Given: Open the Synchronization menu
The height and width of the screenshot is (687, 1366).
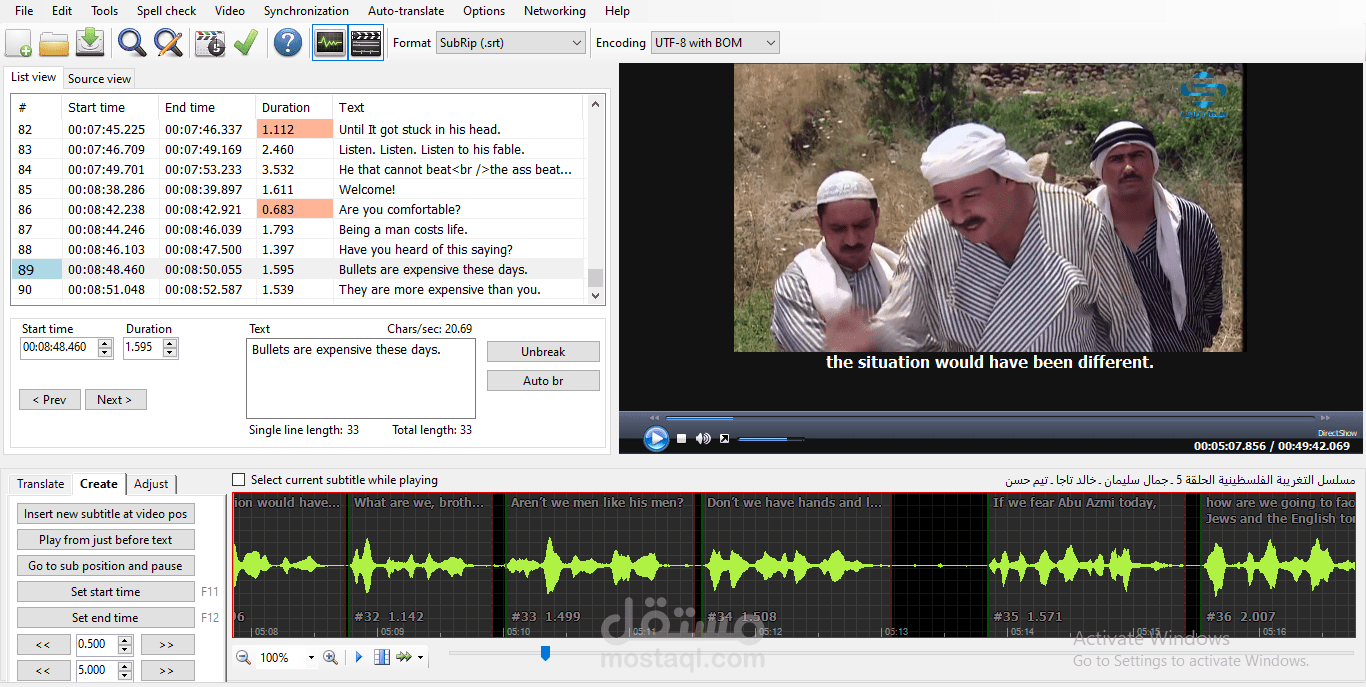Looking at the screenshot, I should pos(306,11).
